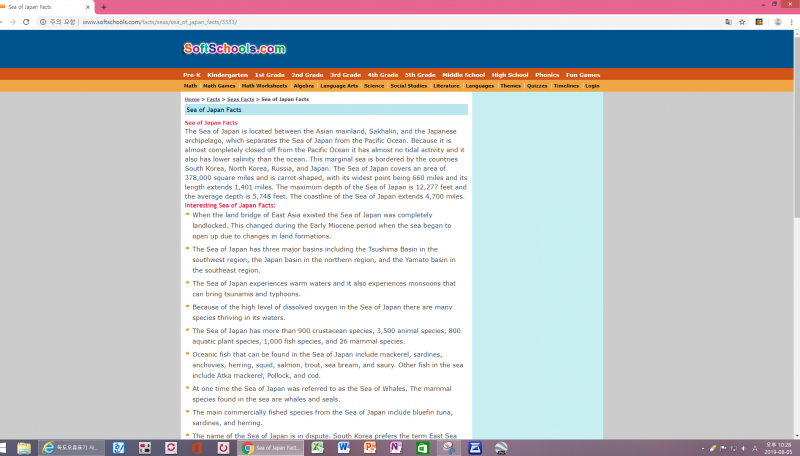This screenshot has width=800, height=456.
Task: Open a new tab with the plus button
Action: tap(104, 7)
